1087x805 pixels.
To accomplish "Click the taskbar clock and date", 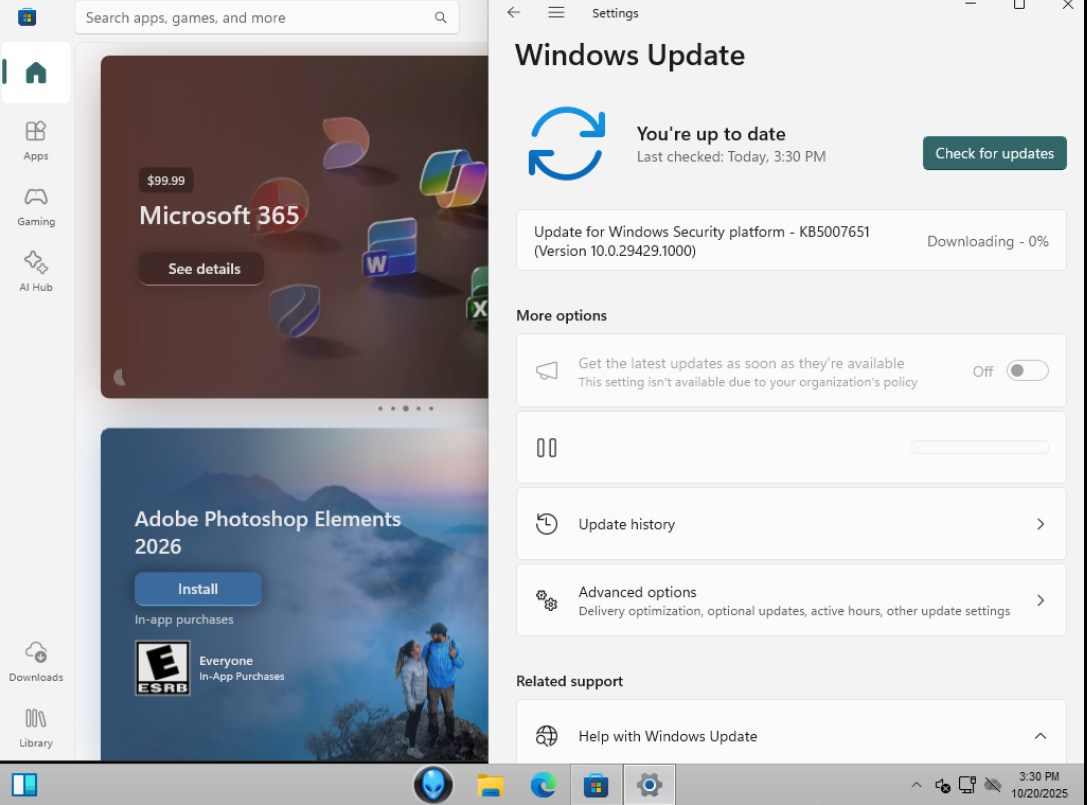I will click(x=1039, y=785).
